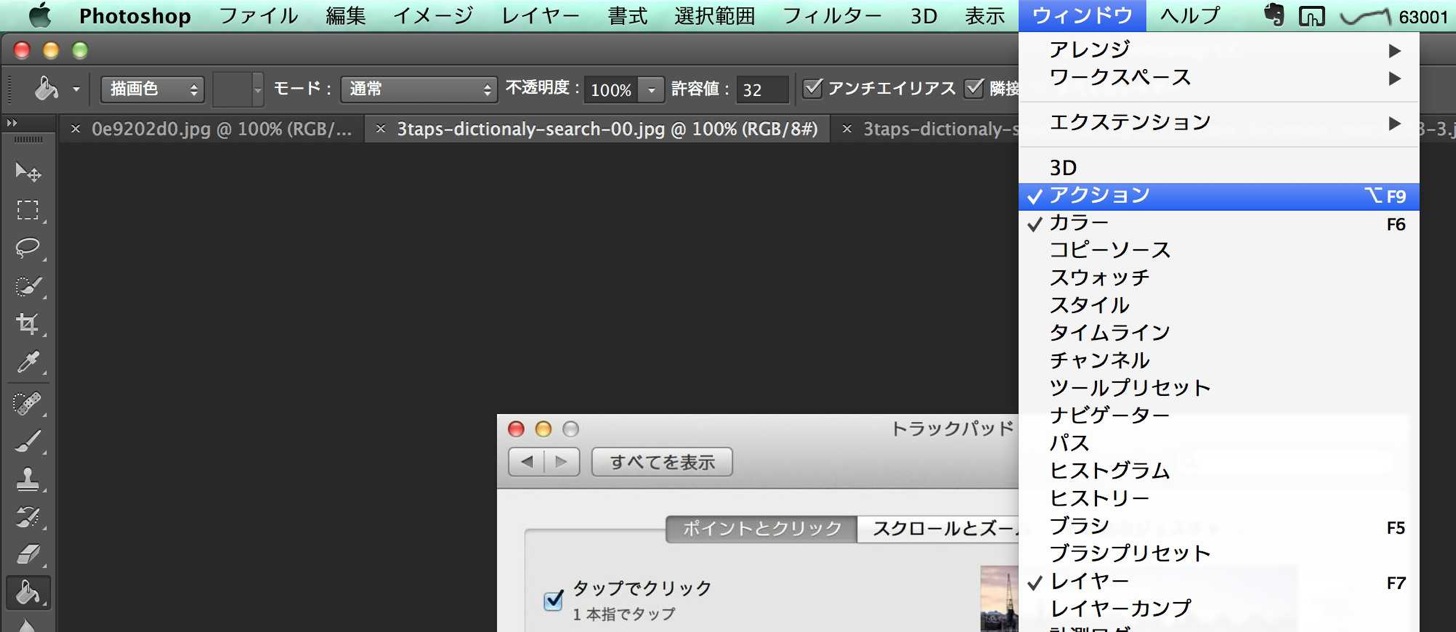Screen dimensions: 1456x632
Task: Select the Rectangular Marquee tool
Action: point(28,210)
